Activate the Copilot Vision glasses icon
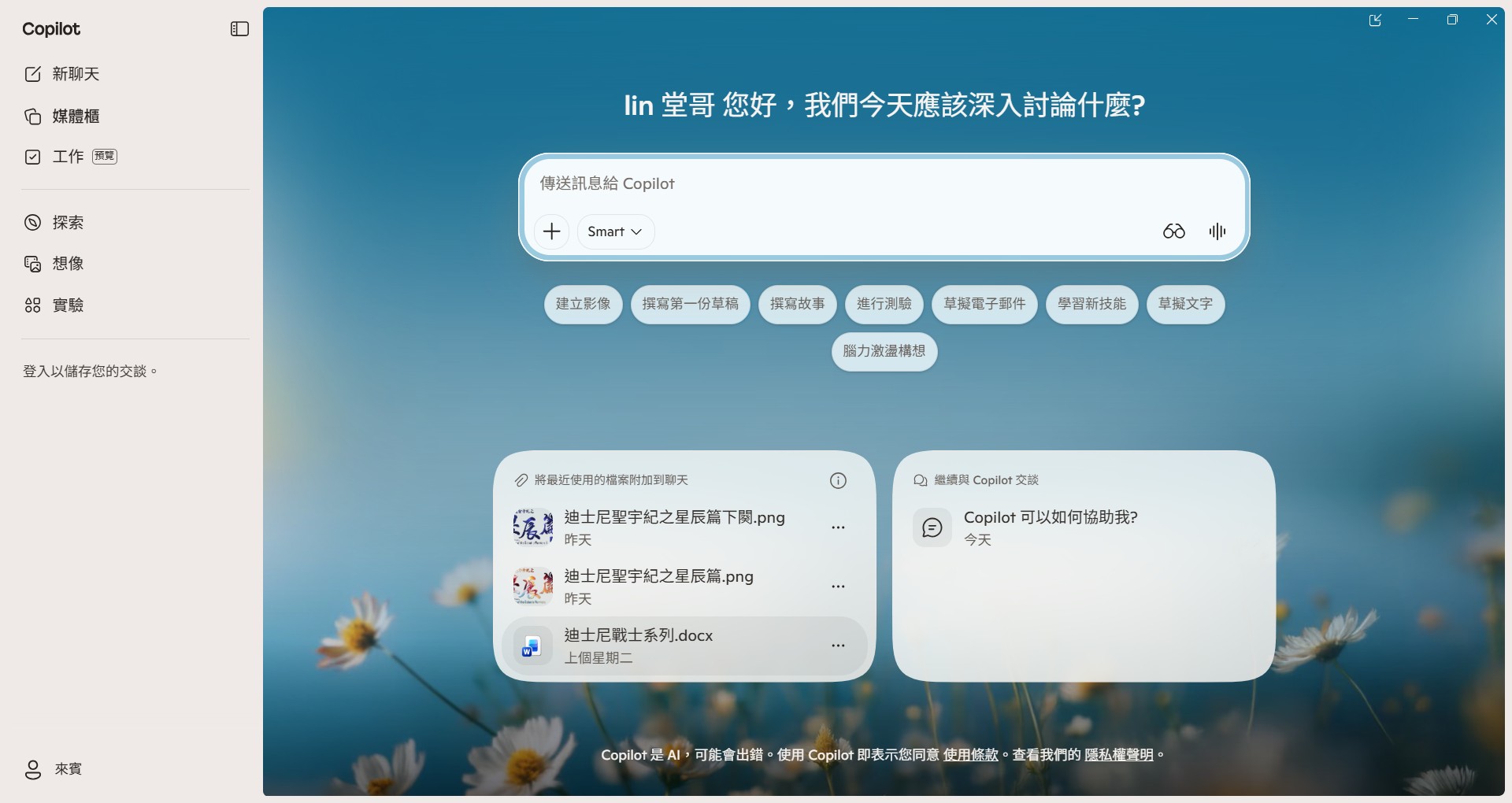 pyautogui.click(x=1173, y=231)
